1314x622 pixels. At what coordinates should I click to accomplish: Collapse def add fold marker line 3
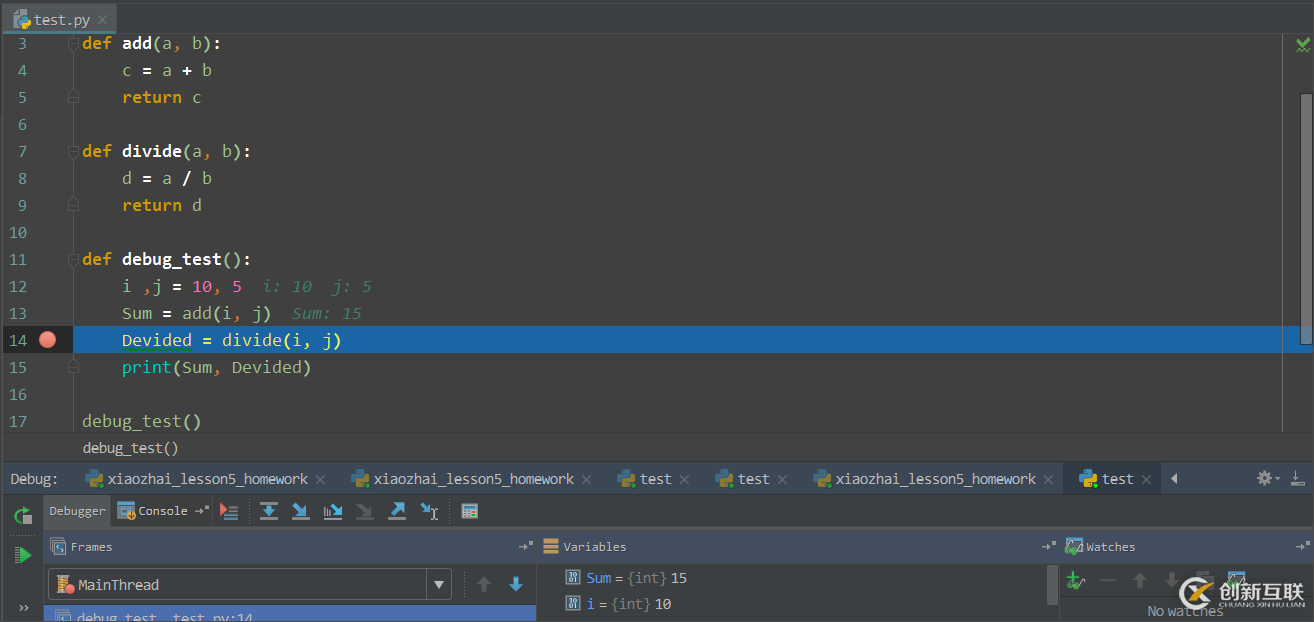73,44
